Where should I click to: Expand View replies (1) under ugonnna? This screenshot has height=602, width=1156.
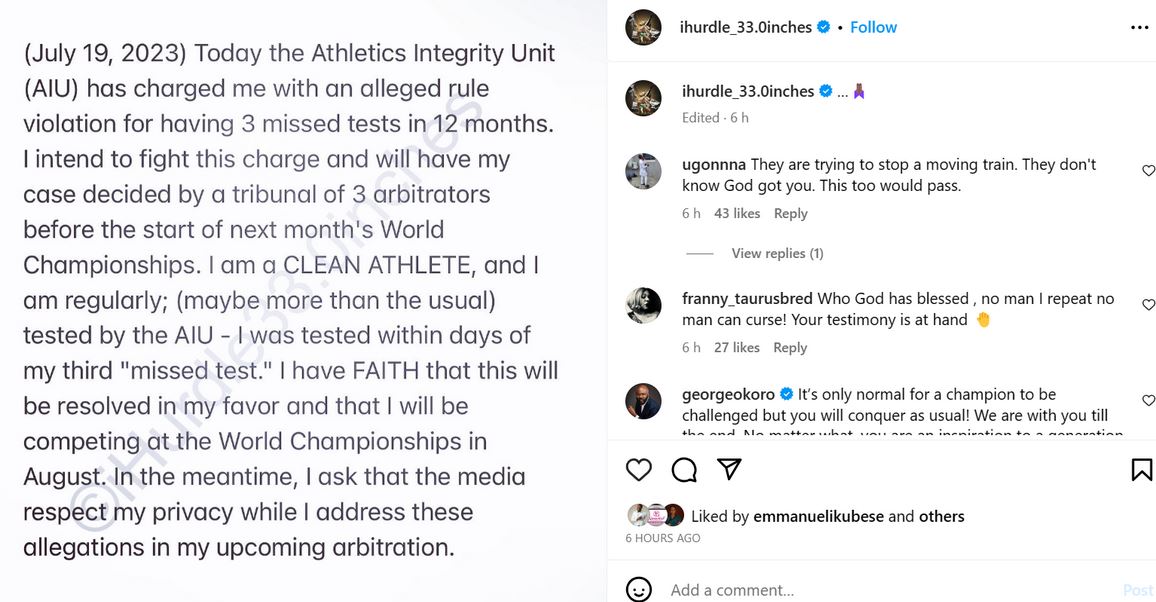pyautogui.click(x=777, y=253)
